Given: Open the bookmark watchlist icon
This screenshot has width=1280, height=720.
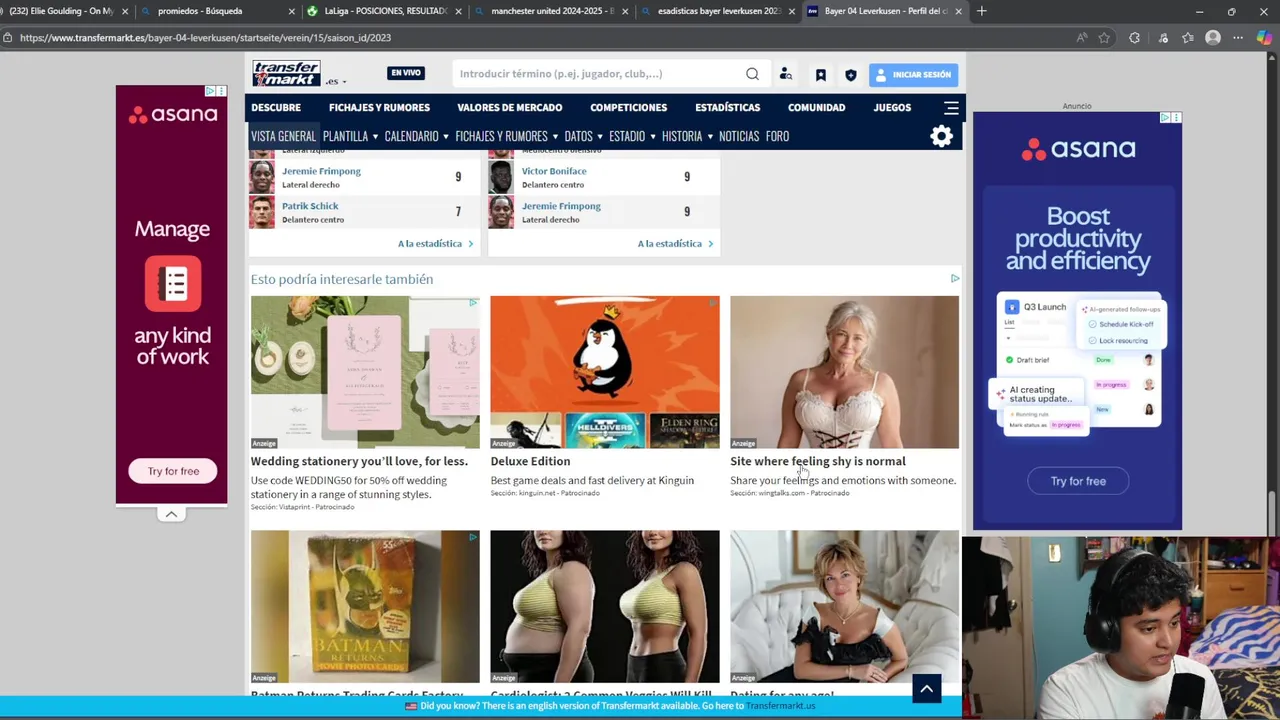Looking at the screenshot, I should [x=820, y=74].
